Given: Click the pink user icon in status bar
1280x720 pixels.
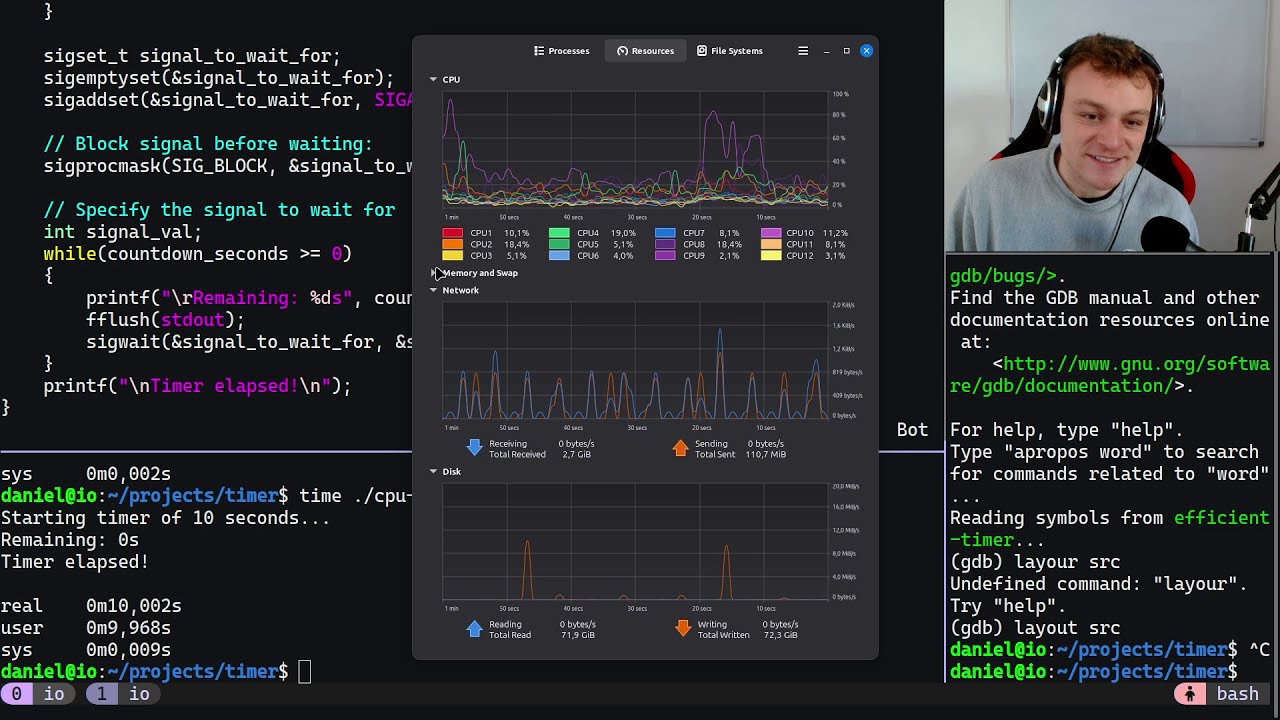Looking at the screenshot, I should click(1189, 694).
